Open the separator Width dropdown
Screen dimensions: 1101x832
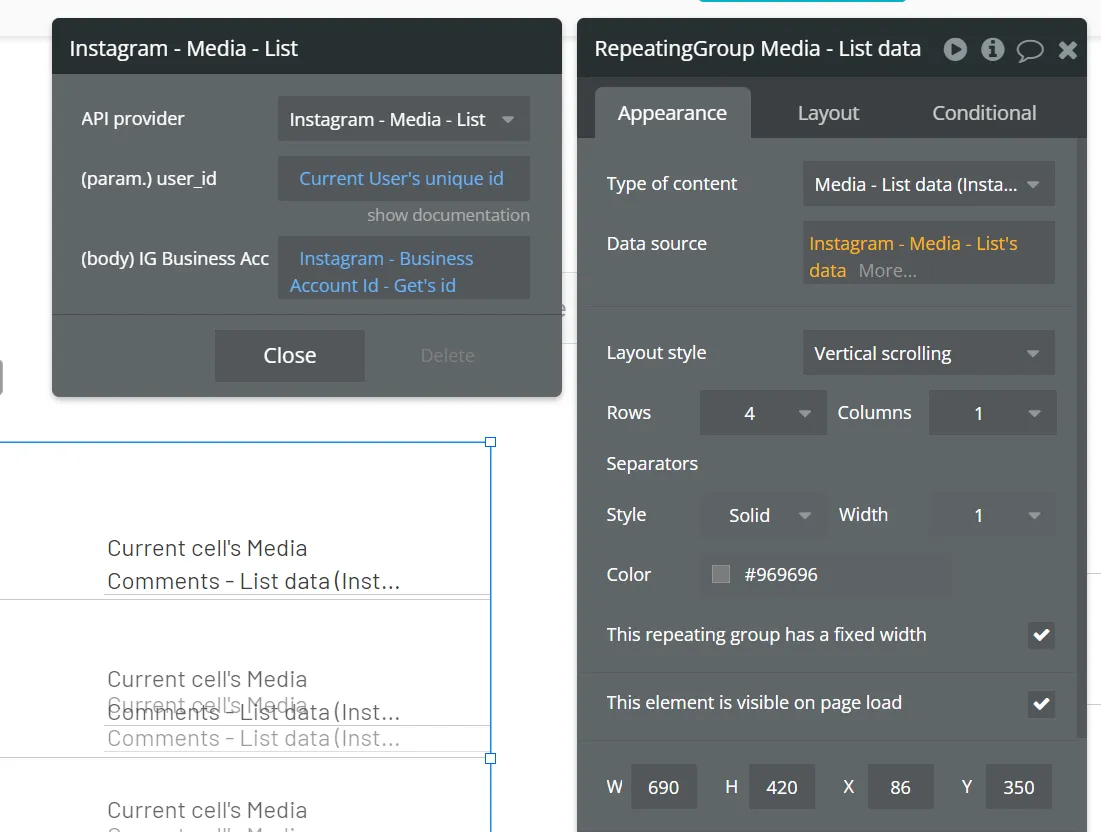(992, 515)
